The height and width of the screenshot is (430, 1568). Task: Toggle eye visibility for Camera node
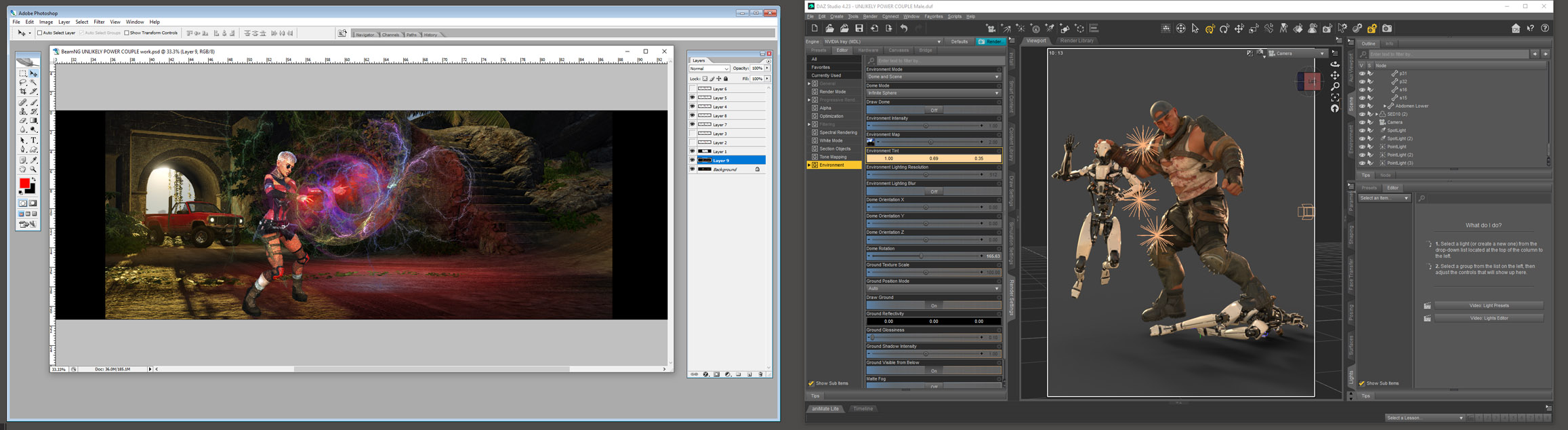pos(1362,122)
